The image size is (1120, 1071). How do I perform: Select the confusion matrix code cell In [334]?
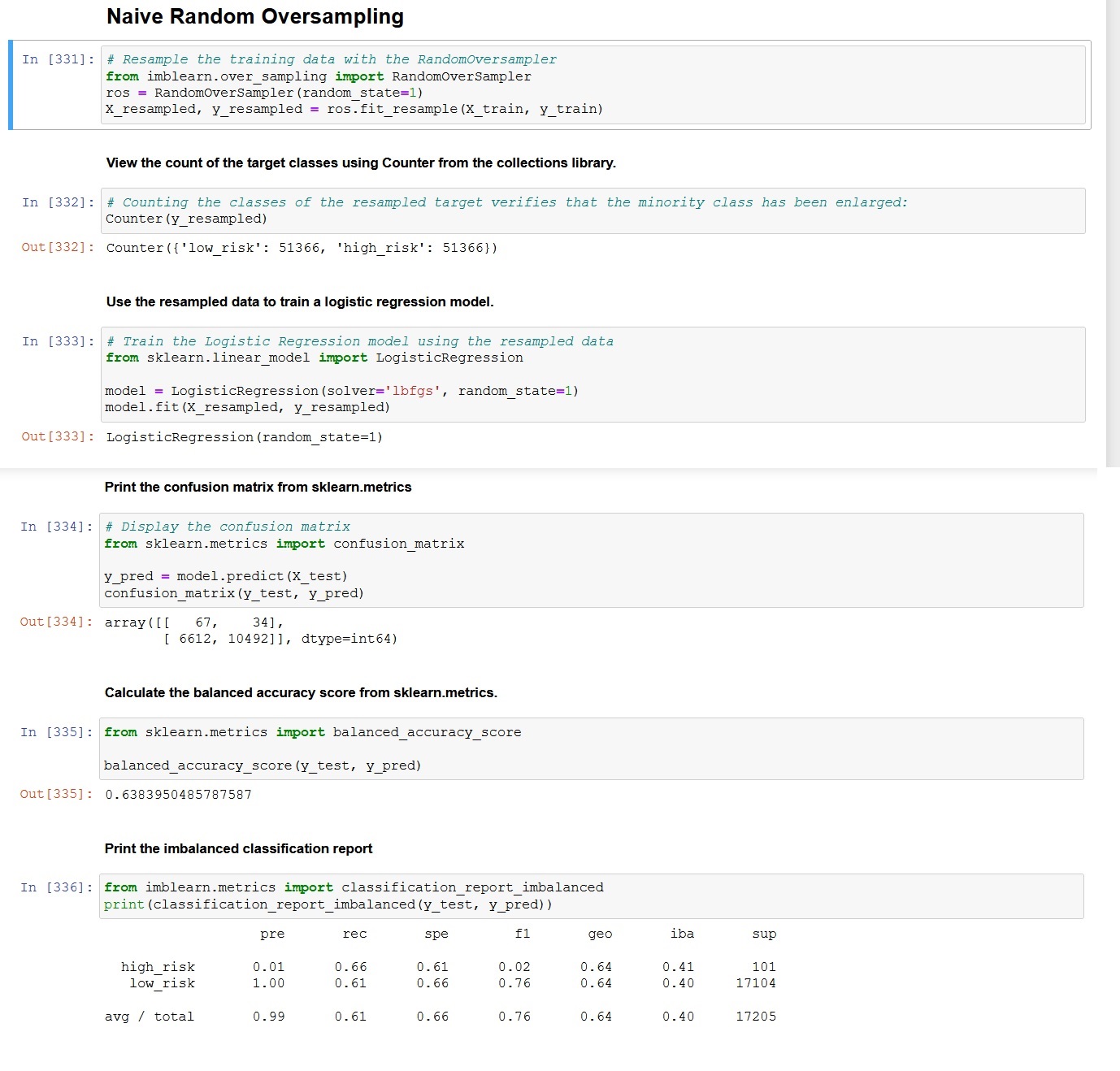[569, 560]
